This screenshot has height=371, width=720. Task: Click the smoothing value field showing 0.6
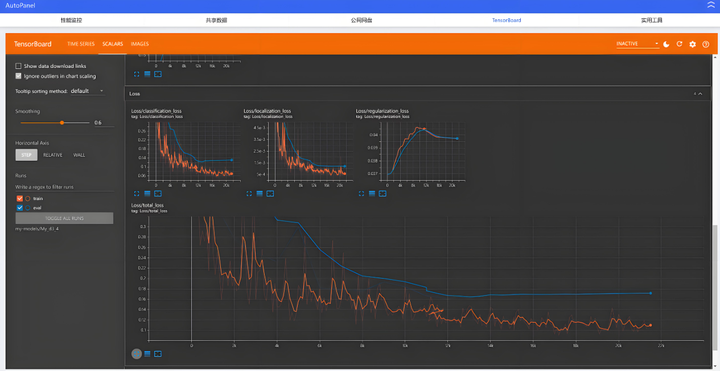tap(104, 123)
